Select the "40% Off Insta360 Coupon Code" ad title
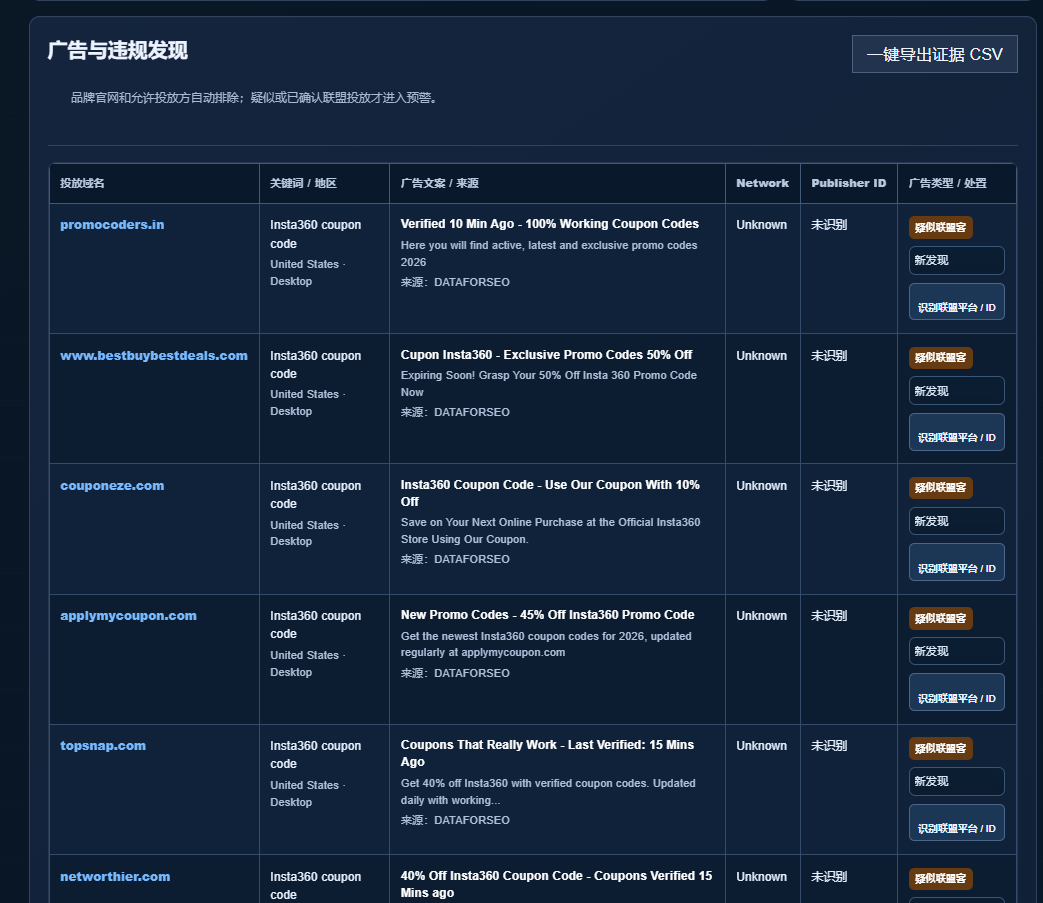This screenshot has height=903, width=1043. coord(556,884)
